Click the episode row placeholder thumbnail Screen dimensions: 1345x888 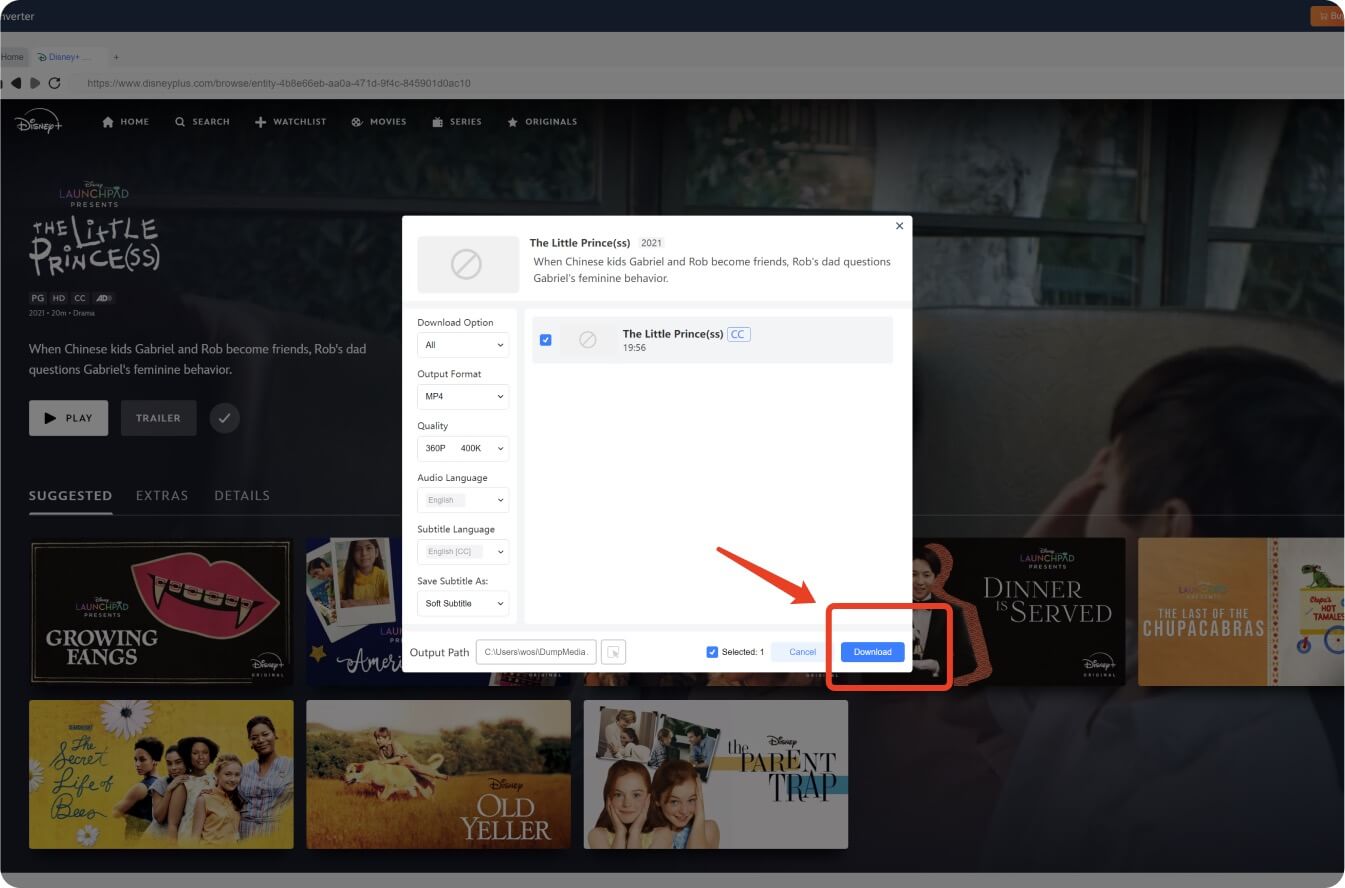(x=588, y=340)
